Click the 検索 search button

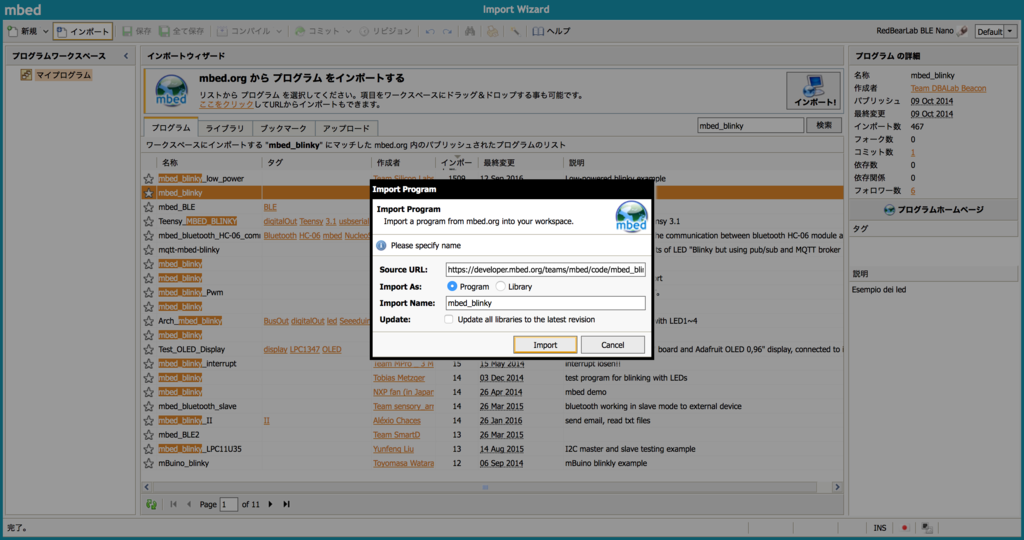(824, 125)
